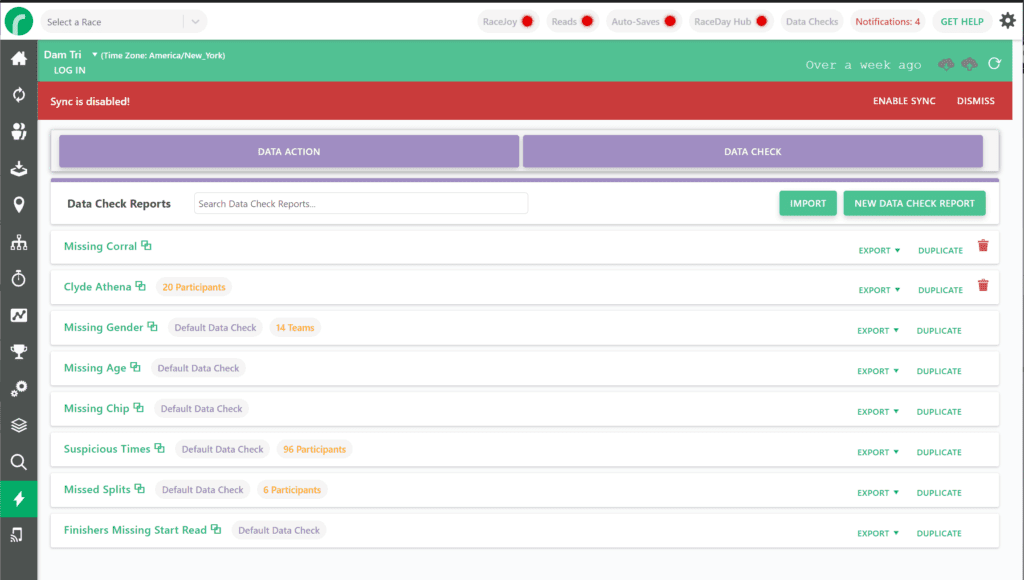1024x580 pixels.
Task: Open the trophy icon in the sidebar
Action: tap(18, 351)
